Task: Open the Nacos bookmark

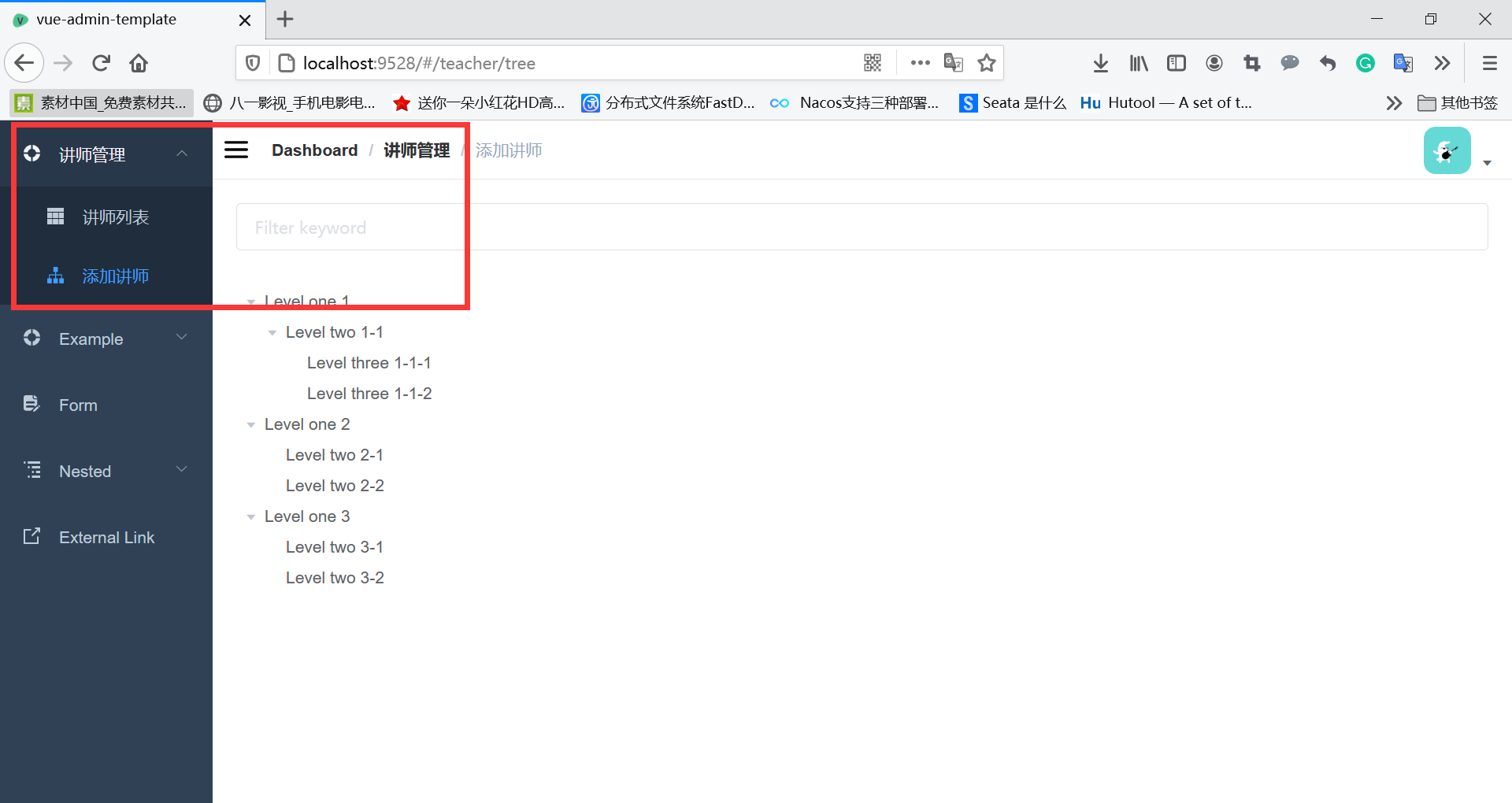Action: 855,102
